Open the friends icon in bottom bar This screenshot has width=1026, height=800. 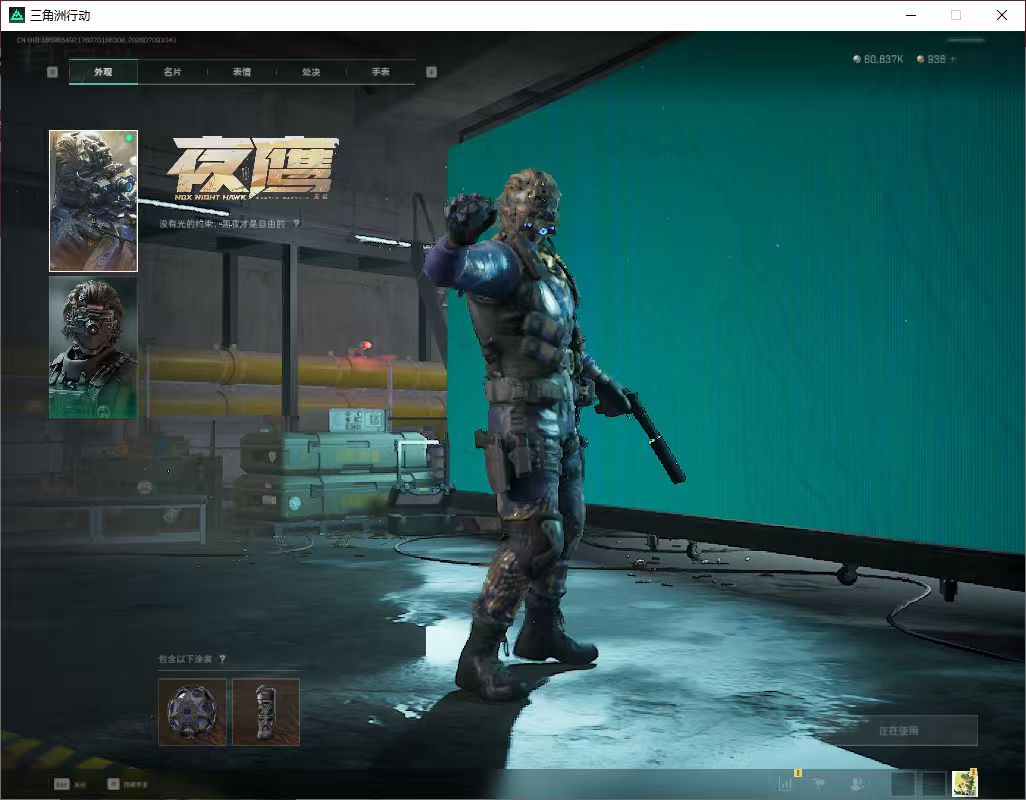tap(857, 783)
